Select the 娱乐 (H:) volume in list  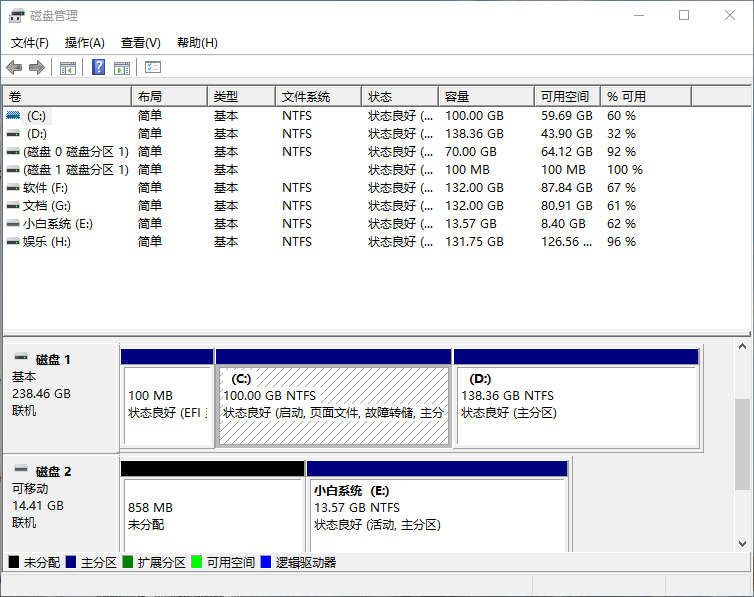[x=46, y=242]
